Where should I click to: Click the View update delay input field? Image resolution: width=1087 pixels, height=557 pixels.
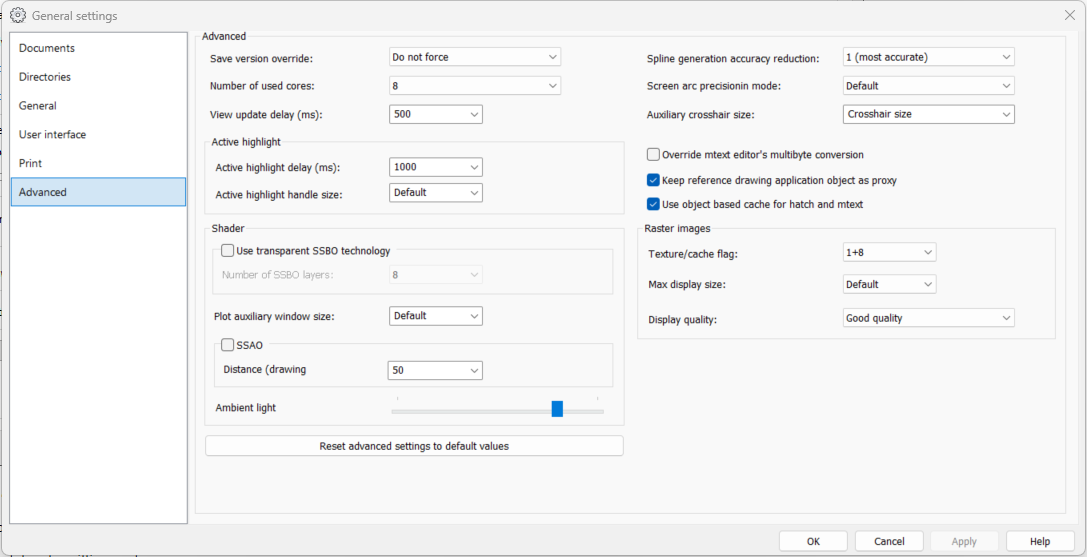click(x=427, y=114)
